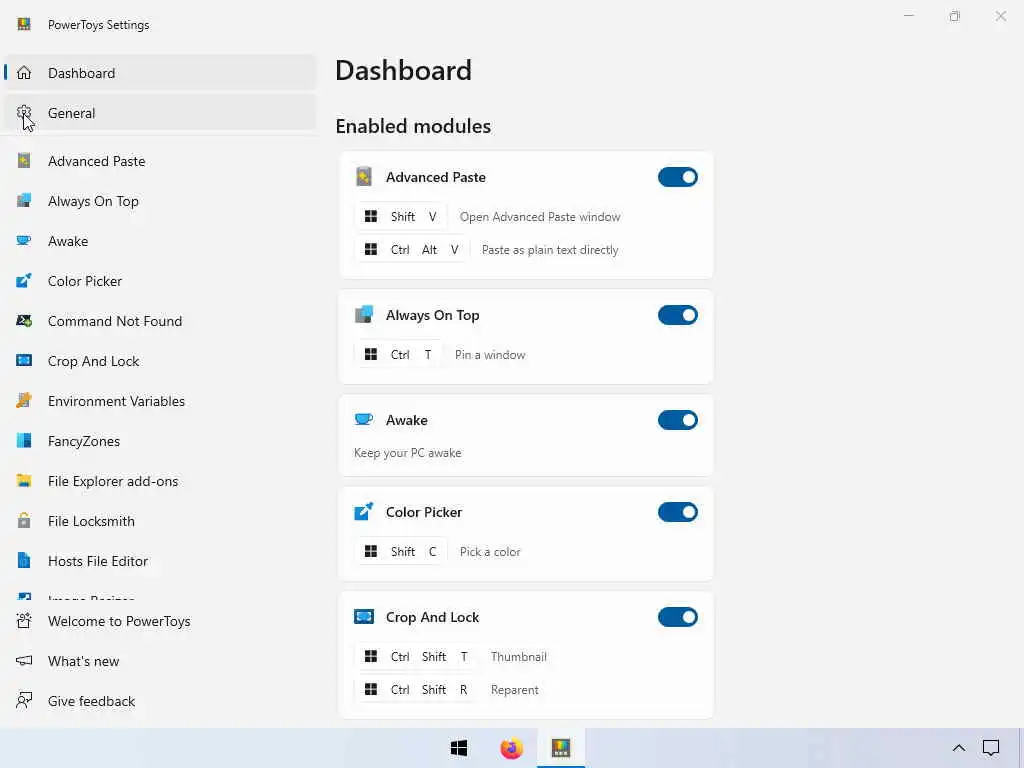
Task: Click the Advanced Paste card icon
Action: (x=364, y=176)
